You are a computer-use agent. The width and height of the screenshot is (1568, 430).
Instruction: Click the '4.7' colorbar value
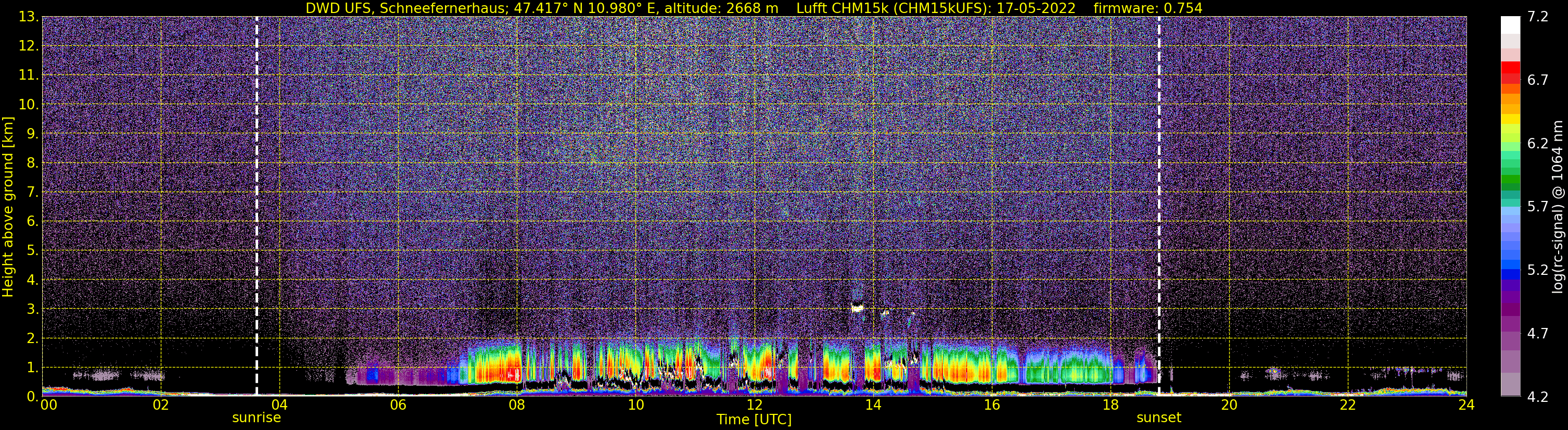click(x=1538, y=334)
